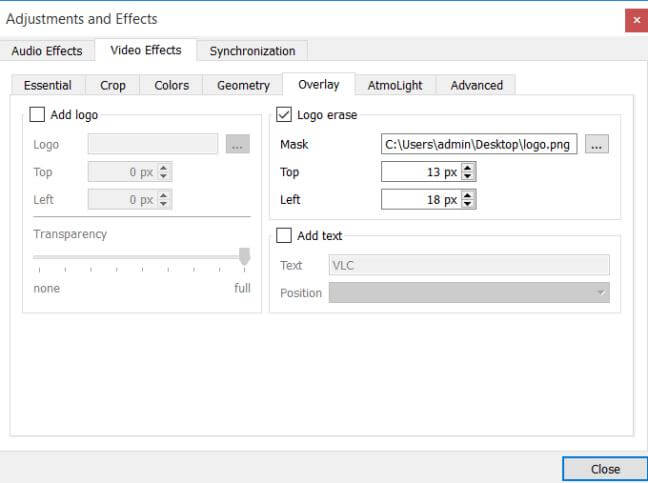Image resolution: width=648 pixels, height=483 pixels.
Task: Click the 'none' label under Transparency
Action: pyautogui.click(x=47, y=288)
